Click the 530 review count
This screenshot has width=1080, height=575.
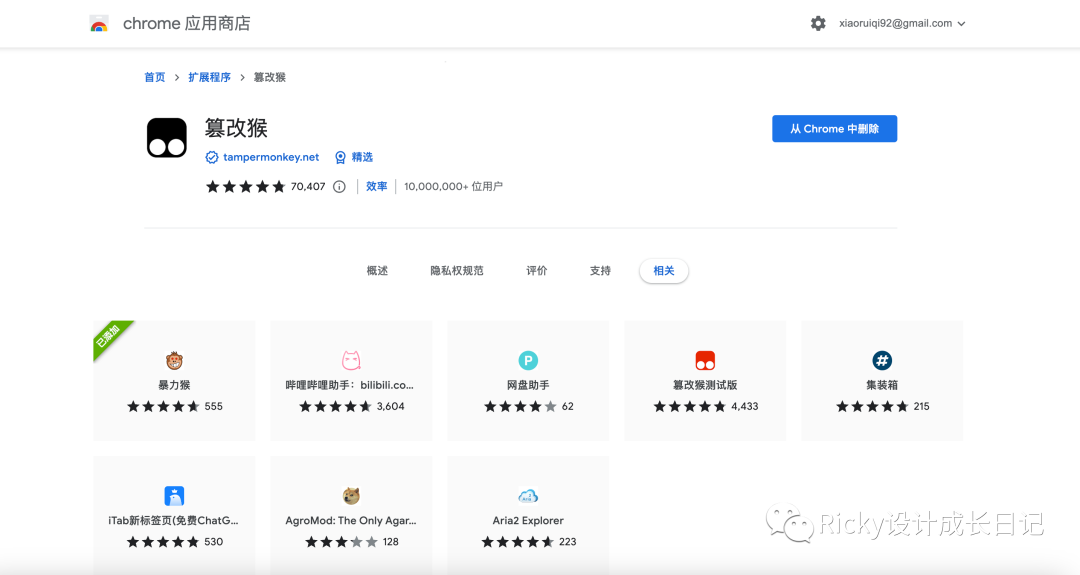pos(214,542)
